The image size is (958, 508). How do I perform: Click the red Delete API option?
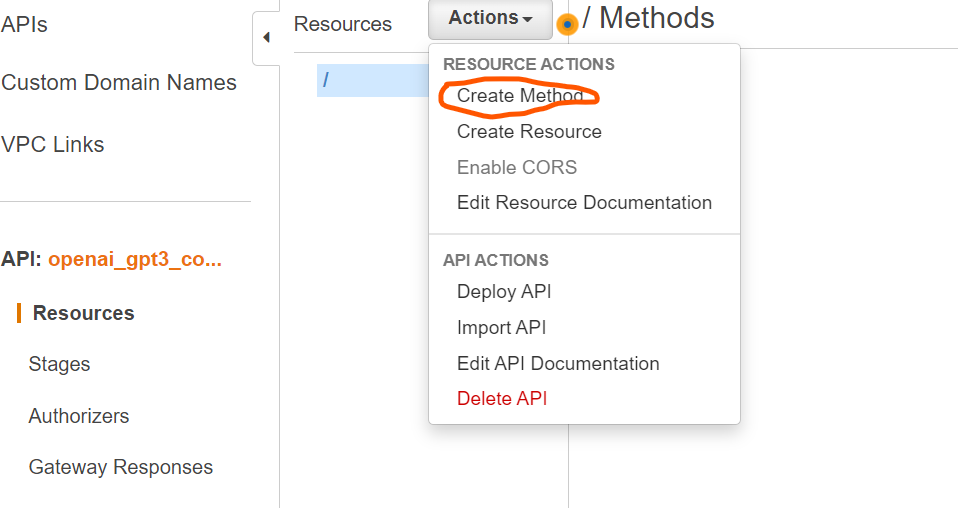point(502,399)
